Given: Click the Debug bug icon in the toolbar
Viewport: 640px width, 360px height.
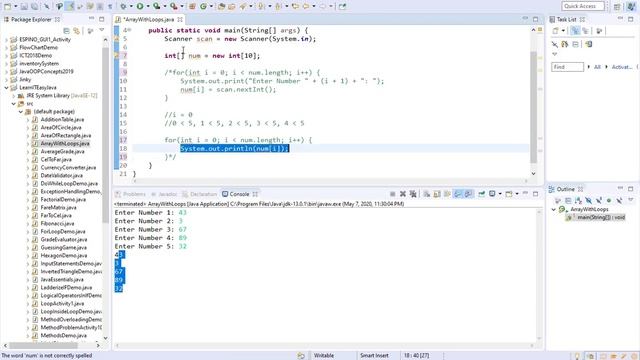Looking at the screenshot, I should point(123,6).
